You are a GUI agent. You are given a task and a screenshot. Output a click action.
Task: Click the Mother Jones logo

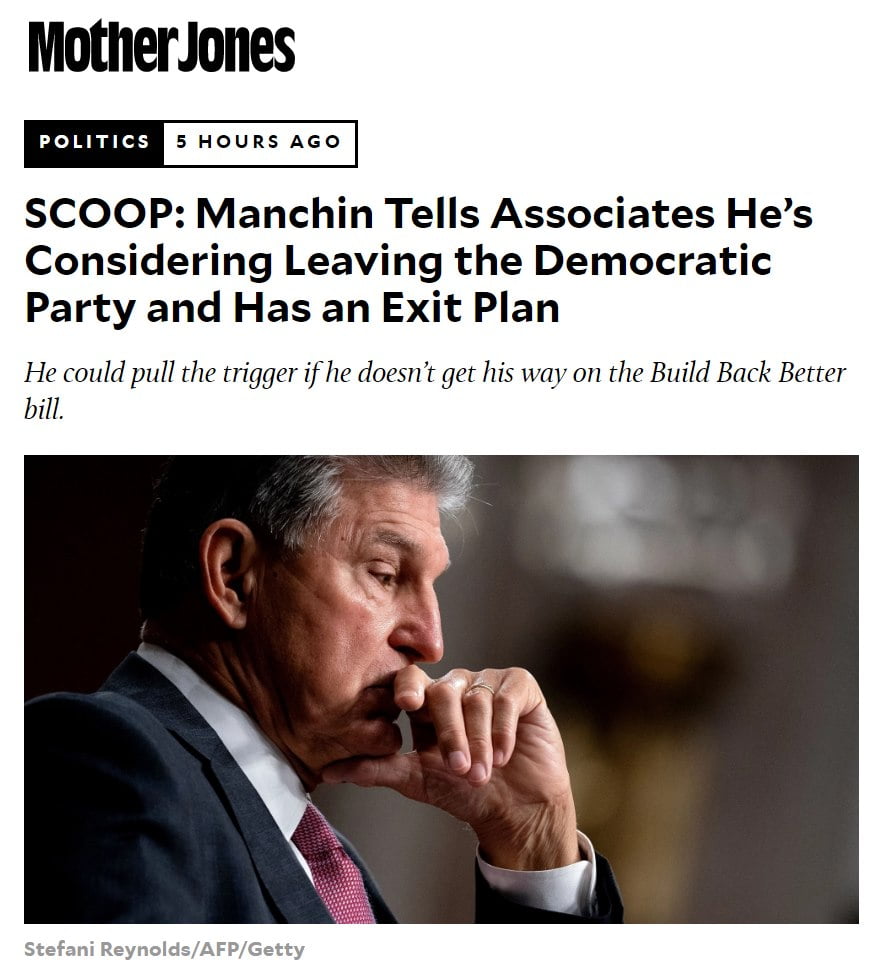[x=161, y=47]
